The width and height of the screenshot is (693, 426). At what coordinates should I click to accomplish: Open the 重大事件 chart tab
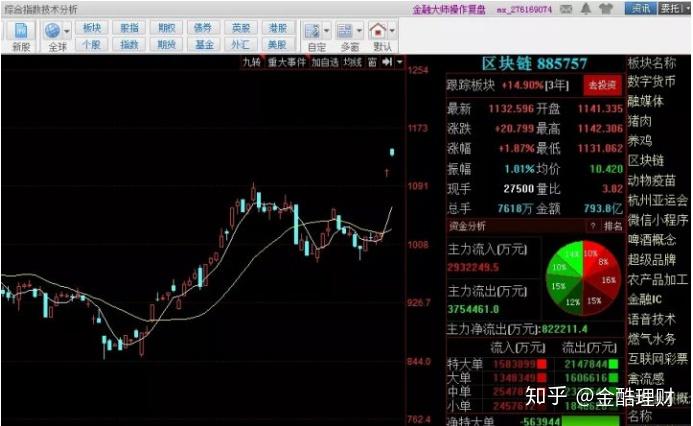pos(286,62)
